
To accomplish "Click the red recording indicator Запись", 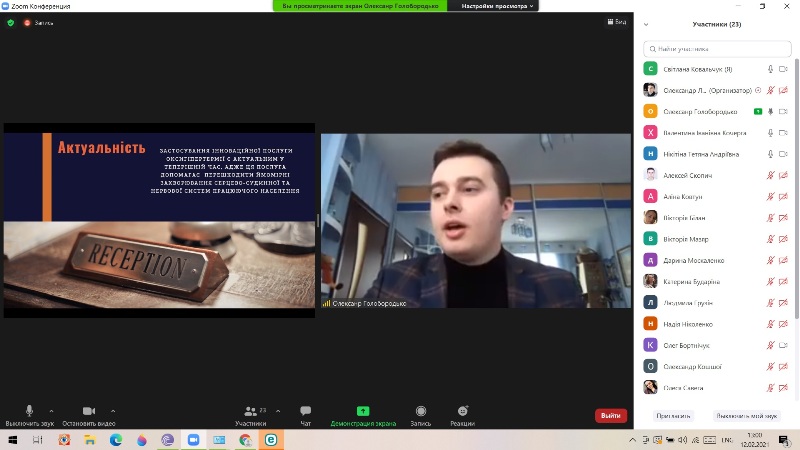I will [x=38, y=23].
